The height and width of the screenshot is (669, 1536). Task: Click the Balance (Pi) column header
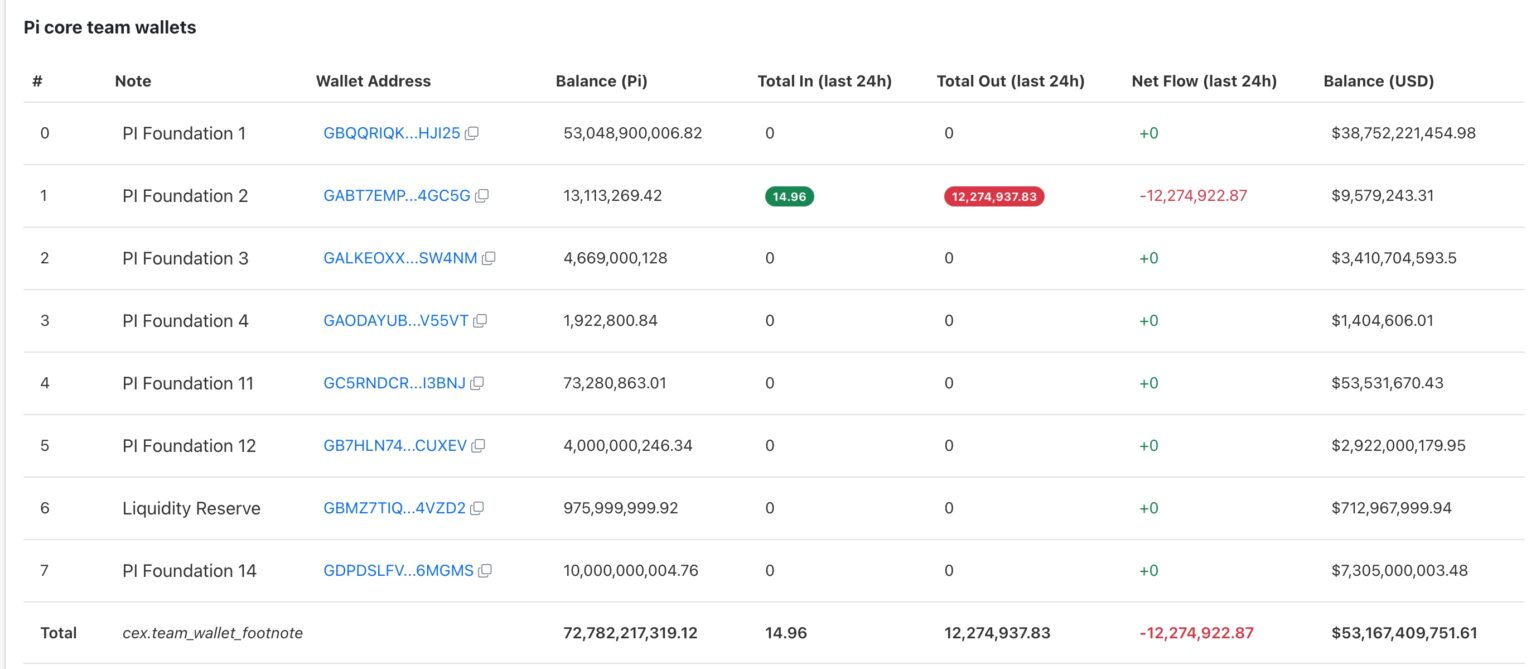pyautogui.click(x=601, y=81)
